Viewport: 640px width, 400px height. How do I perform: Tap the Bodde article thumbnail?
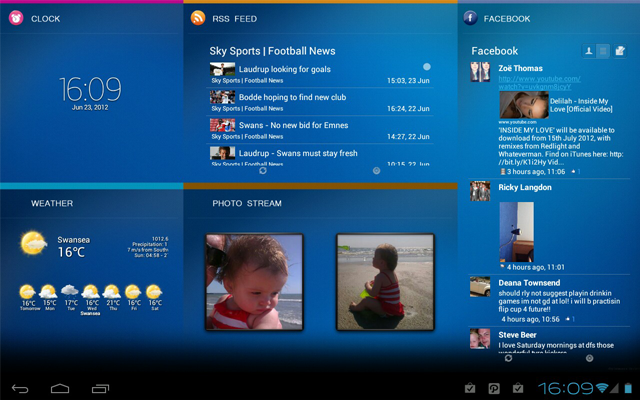[x=222, y=97]
